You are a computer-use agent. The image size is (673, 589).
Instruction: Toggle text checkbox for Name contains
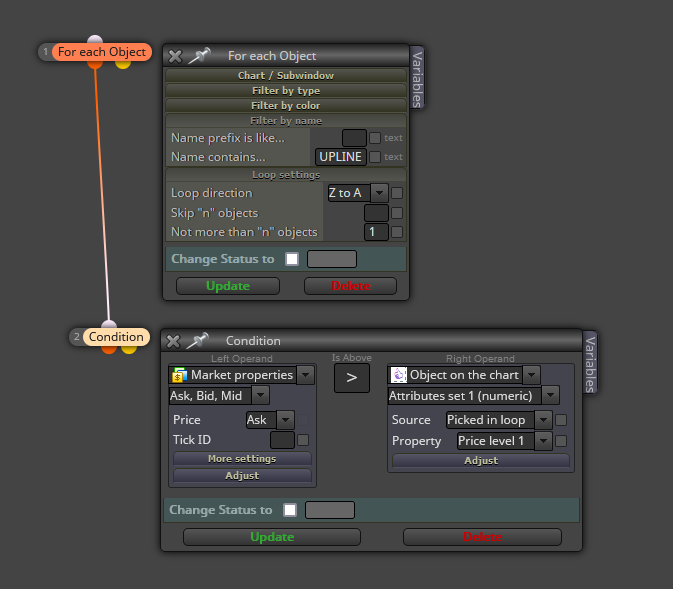pyautogui.click(x=375, y=157)
